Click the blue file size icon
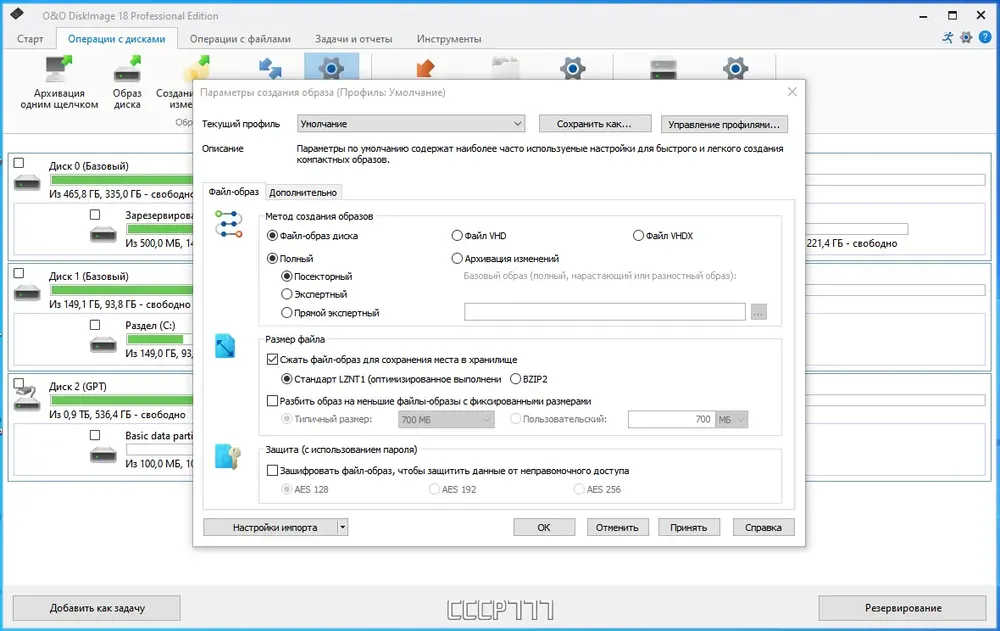1000x631 pixels. point(225,346)
